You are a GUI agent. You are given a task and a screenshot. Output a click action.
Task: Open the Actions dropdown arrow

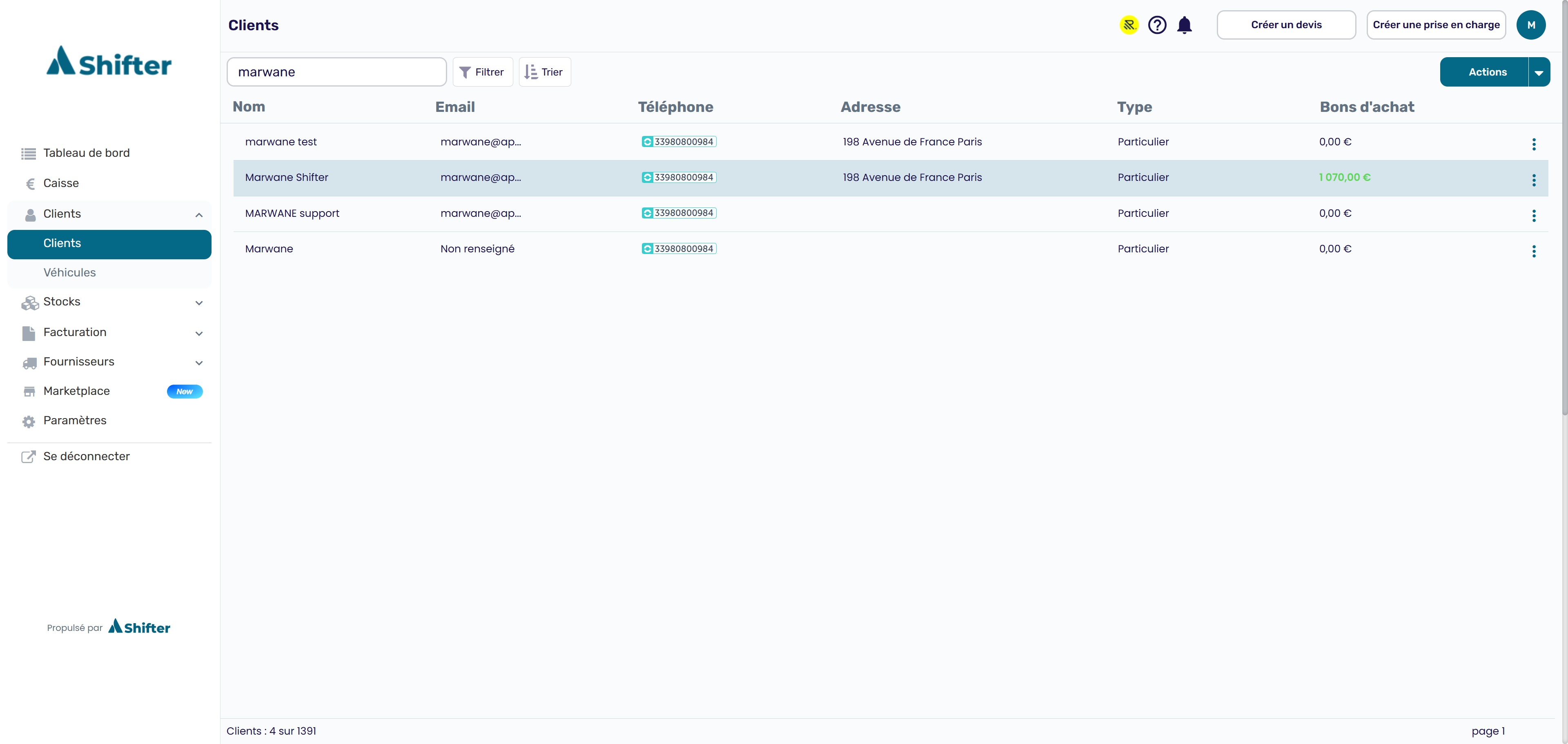(1539, 72)
